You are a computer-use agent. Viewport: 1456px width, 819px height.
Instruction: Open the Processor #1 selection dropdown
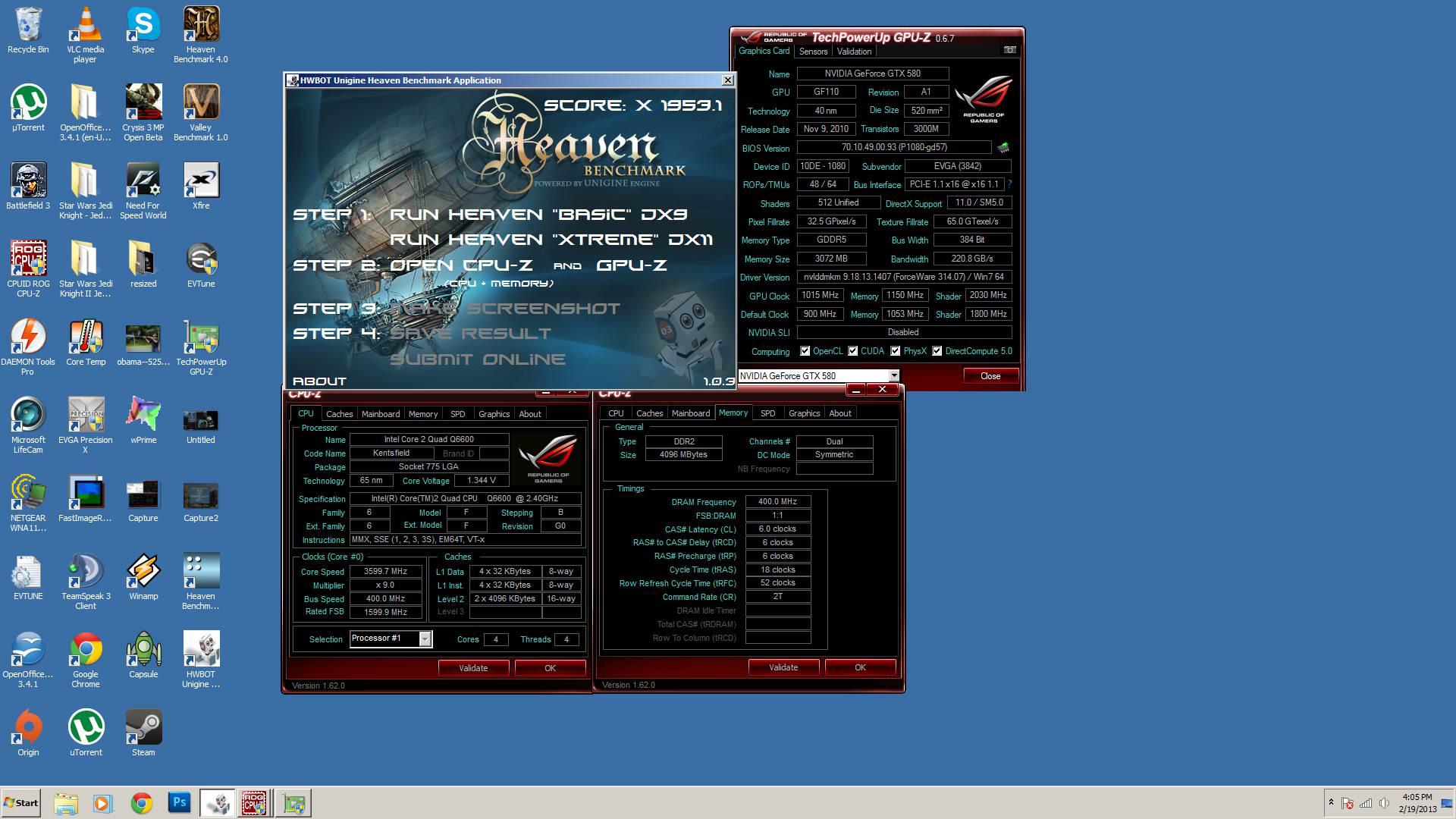click(425, 639)
